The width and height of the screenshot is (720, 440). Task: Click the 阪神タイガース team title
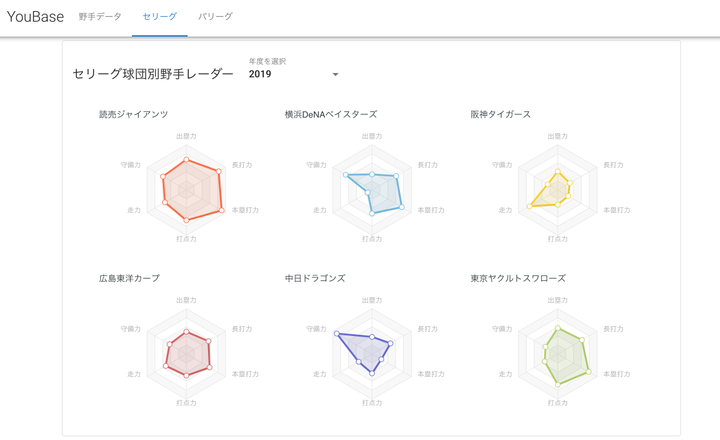tap(500, 114)
